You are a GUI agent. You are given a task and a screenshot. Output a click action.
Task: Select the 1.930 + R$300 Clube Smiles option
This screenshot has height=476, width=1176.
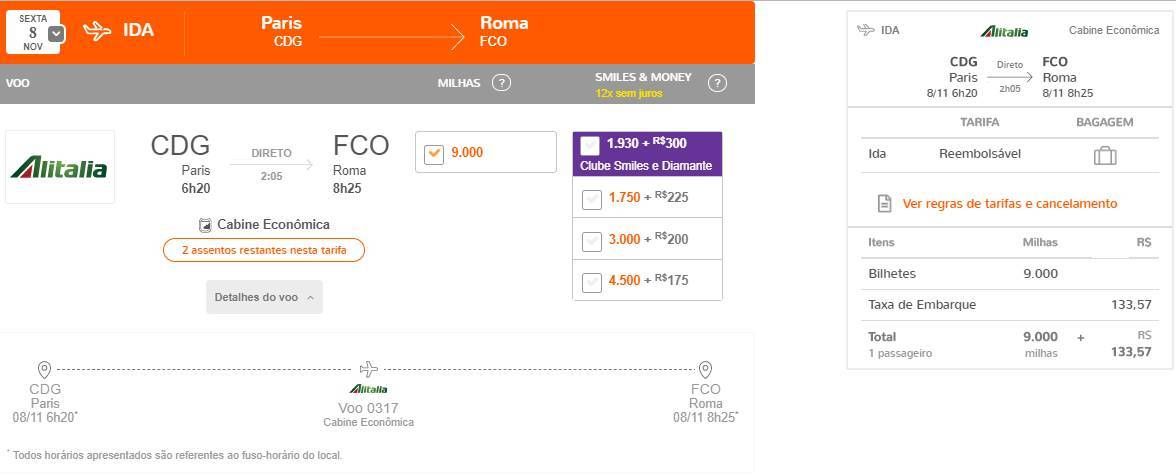[x=591, y=145]
